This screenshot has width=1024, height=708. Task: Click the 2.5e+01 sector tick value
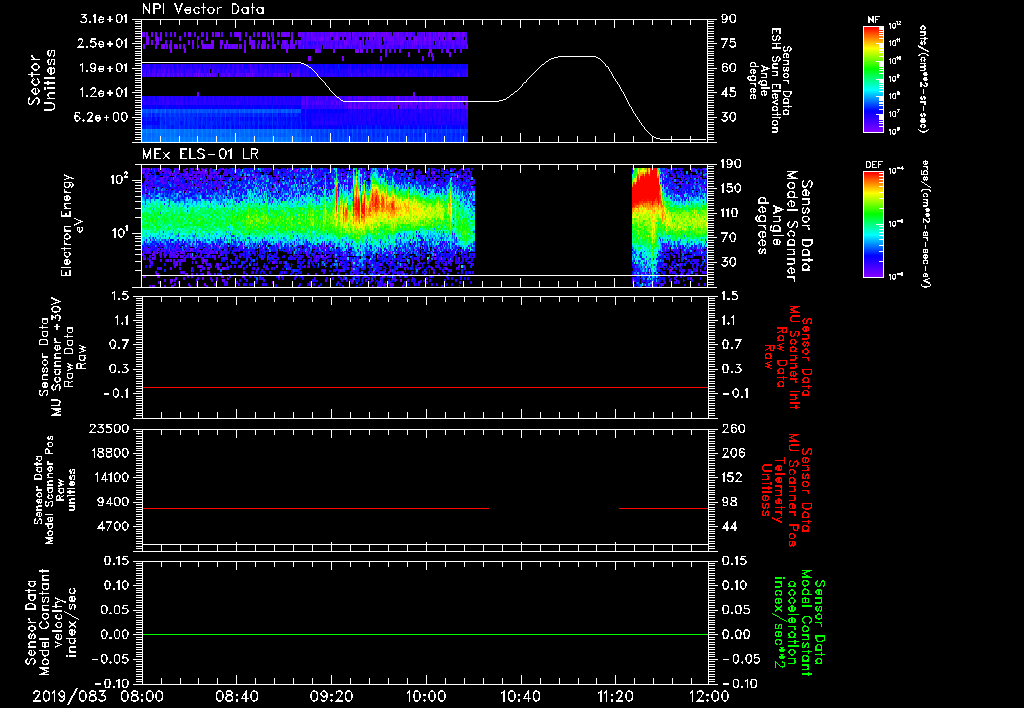(103, 43)
